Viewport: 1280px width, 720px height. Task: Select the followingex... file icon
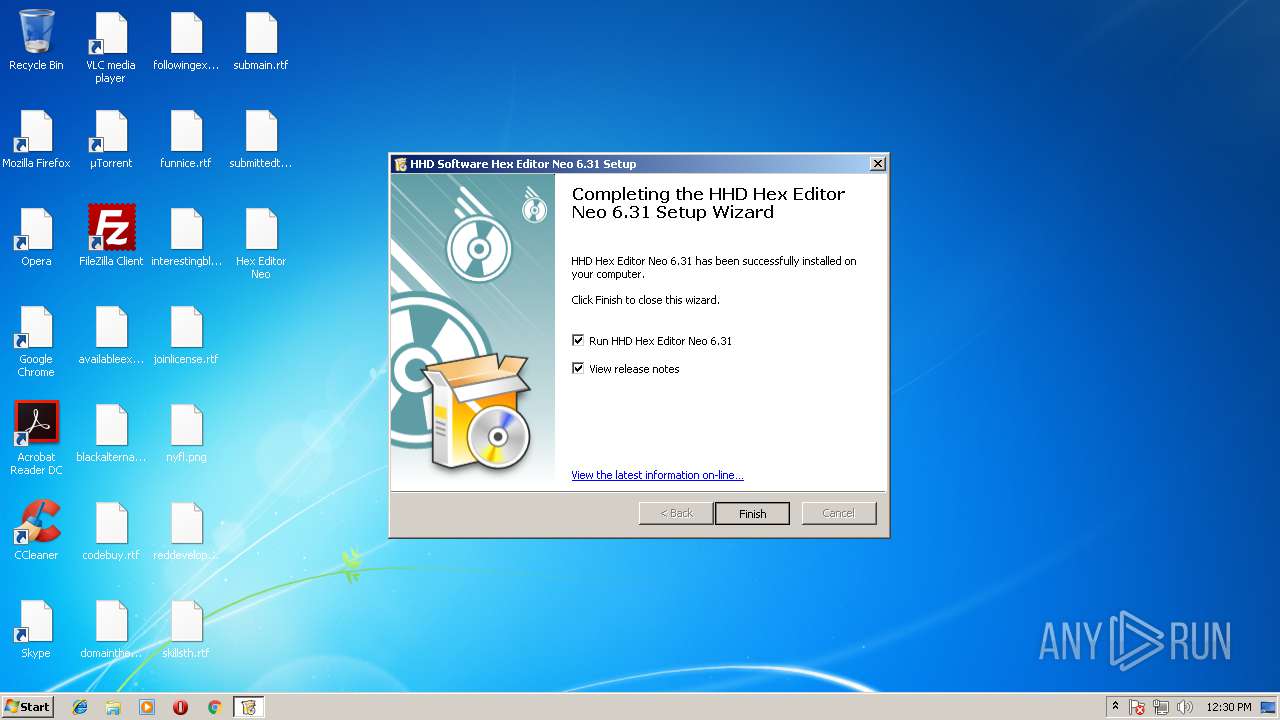tap(186, 41)
